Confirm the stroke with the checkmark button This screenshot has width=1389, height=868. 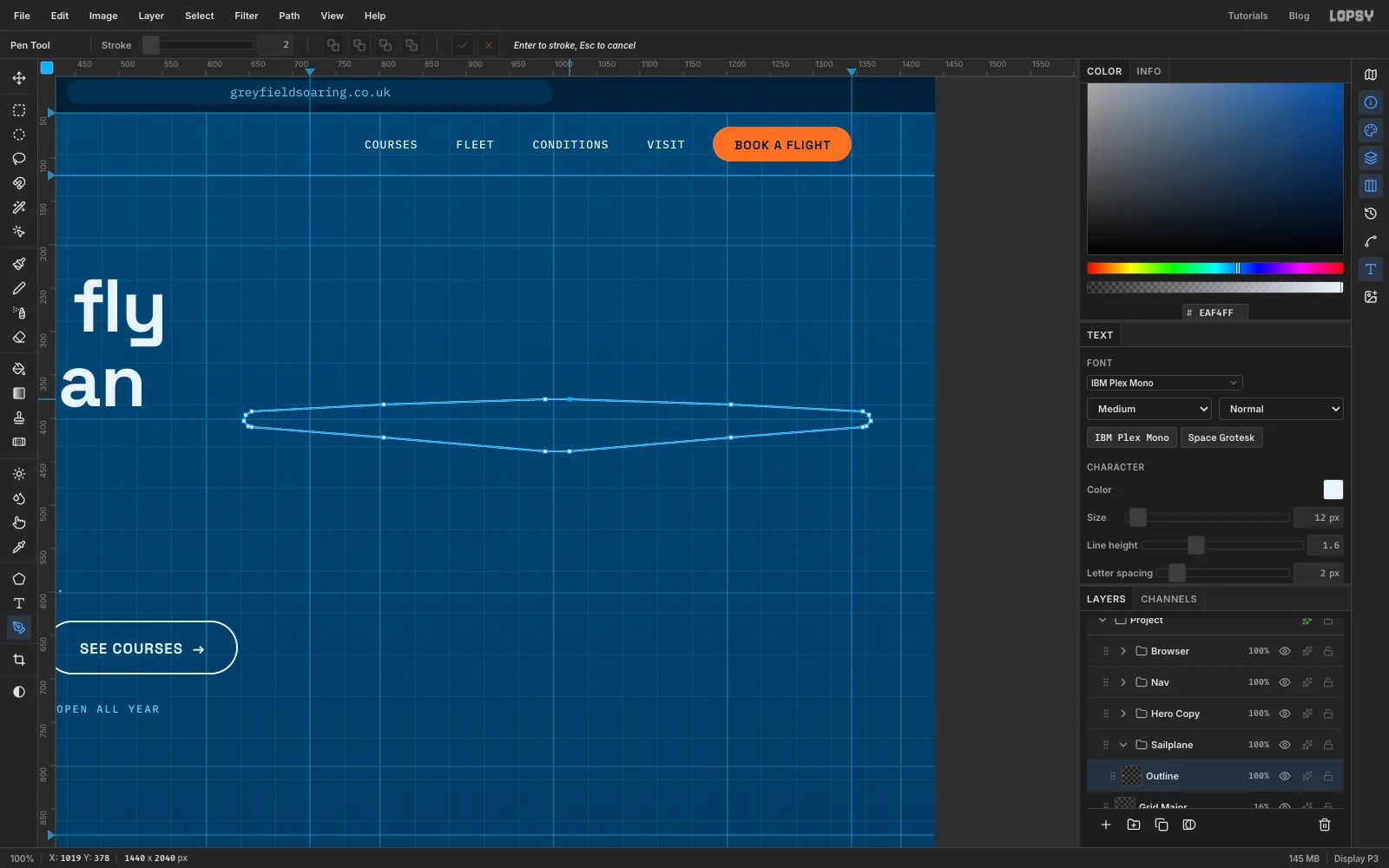(463, 45)
